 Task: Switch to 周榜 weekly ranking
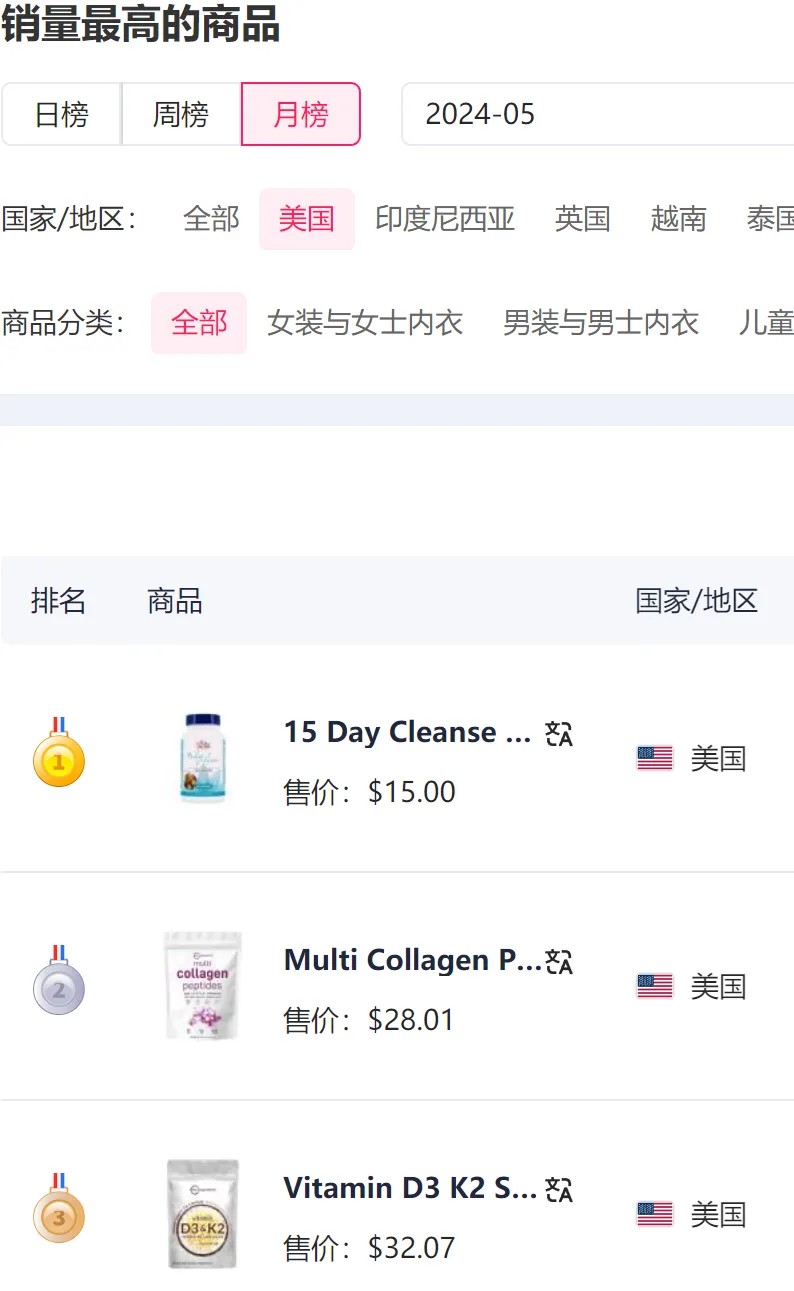[181, 114]
